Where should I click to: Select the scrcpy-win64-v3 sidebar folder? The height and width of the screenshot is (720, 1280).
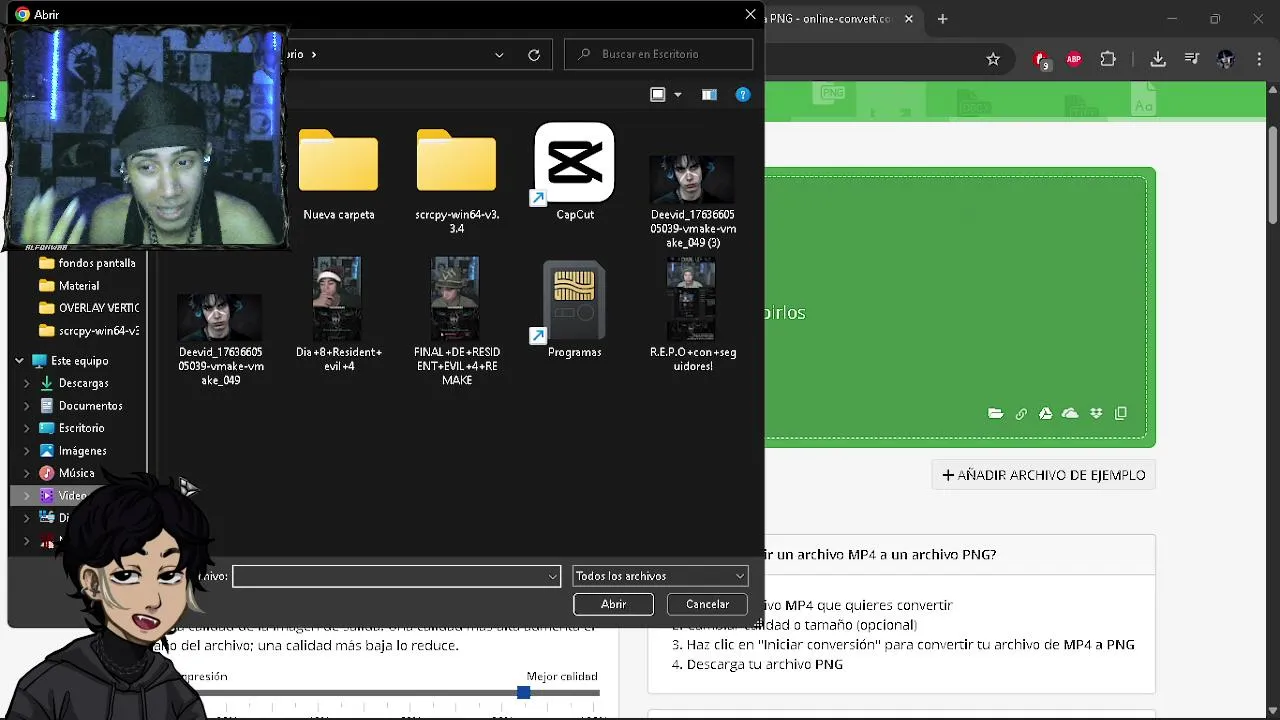(x=90, y=331)
